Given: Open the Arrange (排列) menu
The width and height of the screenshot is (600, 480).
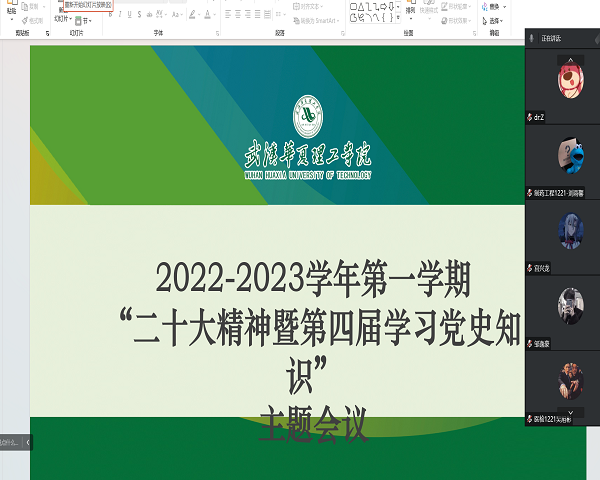Looking at the screenshot, I should (x=411, y=11).
